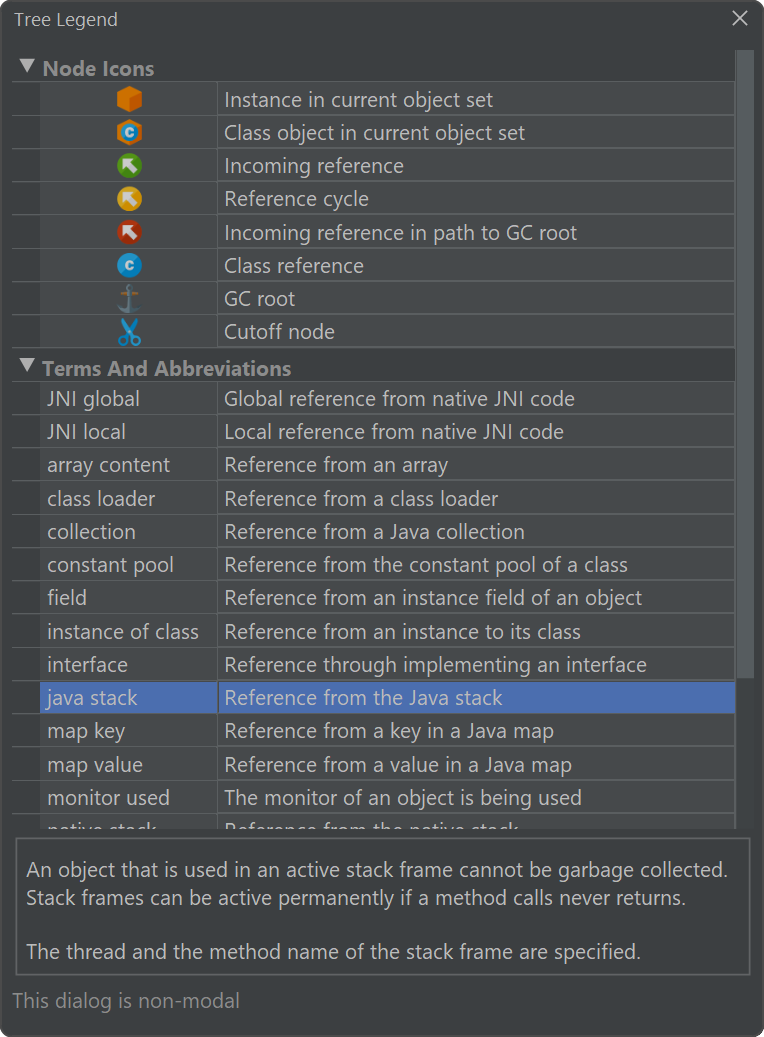Click the anchor GC root icon
This screenshot has height=1037, width=764.
click(x=129, y=299)
